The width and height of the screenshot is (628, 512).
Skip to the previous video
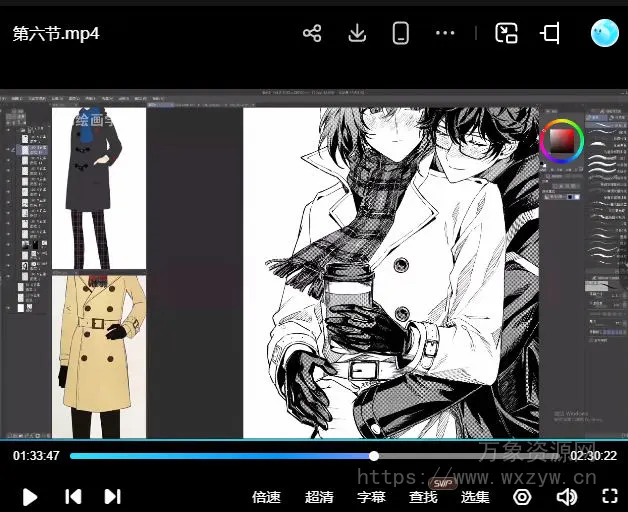point(73,496)
